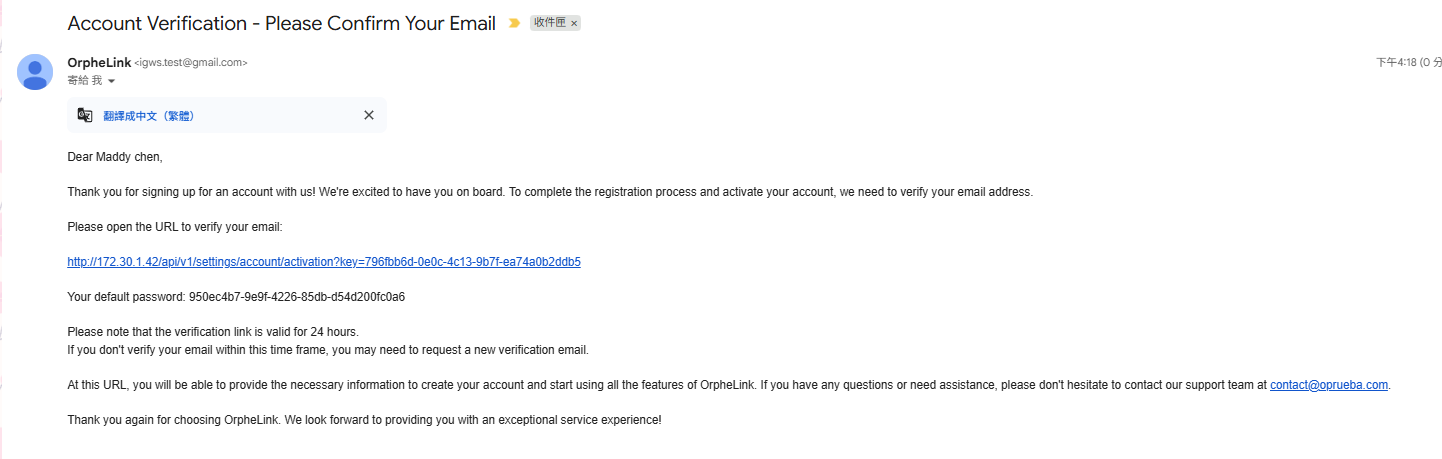The height and width of the screenshot is (459, 1442).
Task: Click the 24 hours validity notice line
Action: click(213, 332)
